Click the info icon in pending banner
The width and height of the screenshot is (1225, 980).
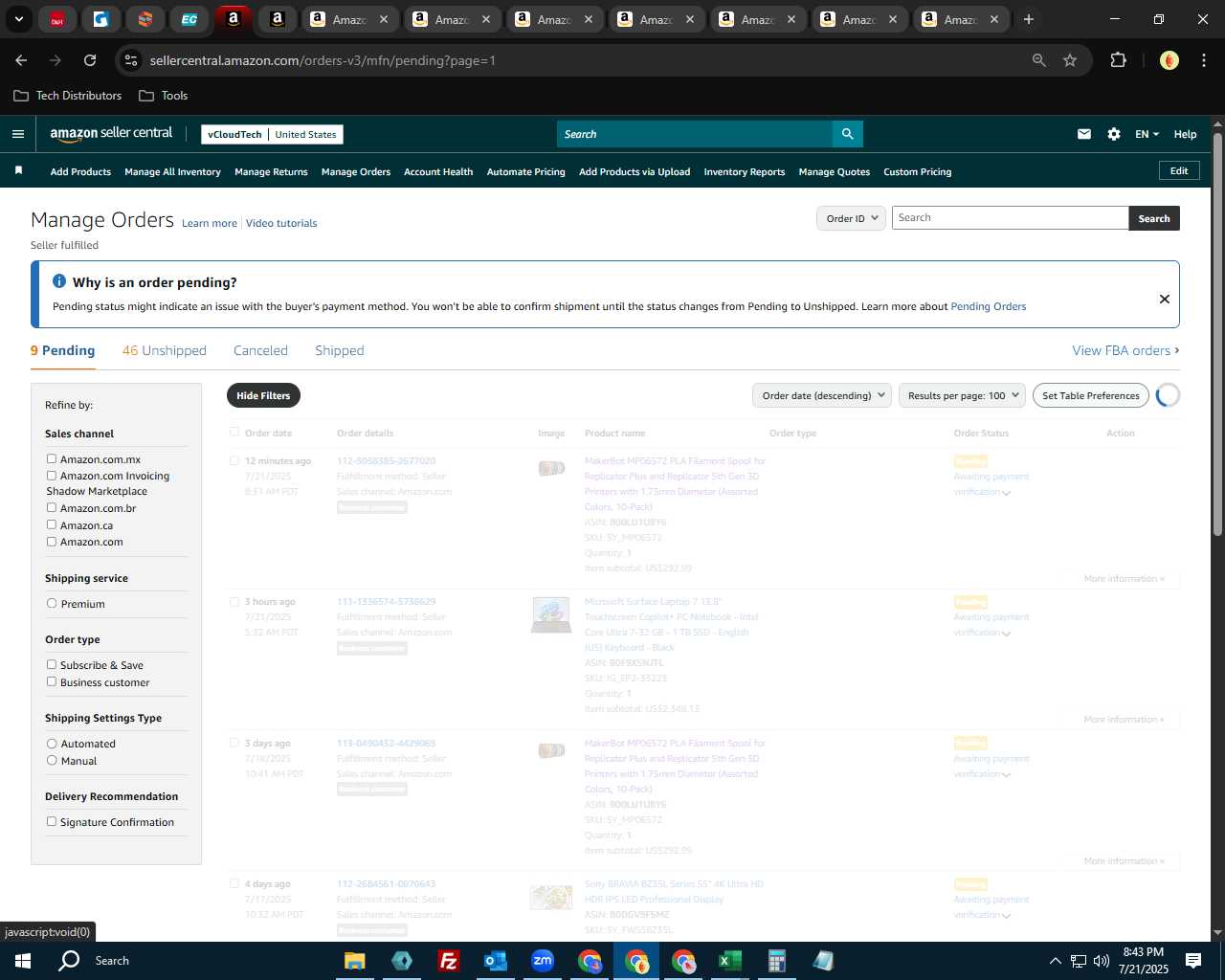59,281
